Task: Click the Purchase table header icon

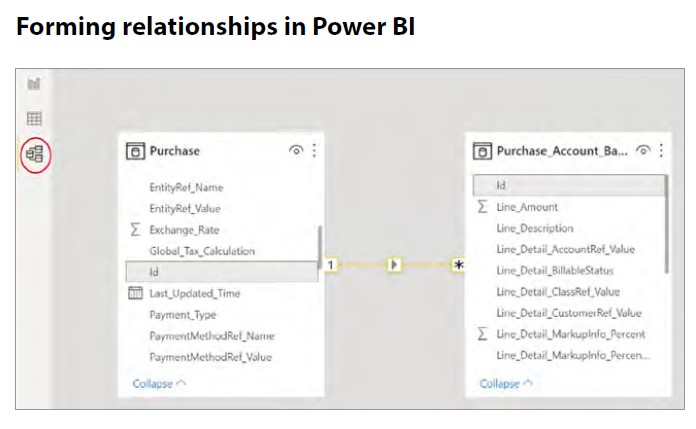Action: point(135,151)
